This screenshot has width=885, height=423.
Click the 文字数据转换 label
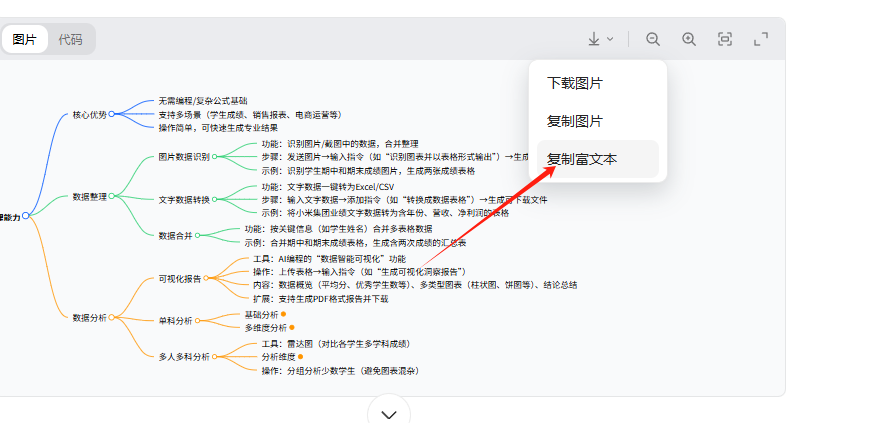(184, 199)
